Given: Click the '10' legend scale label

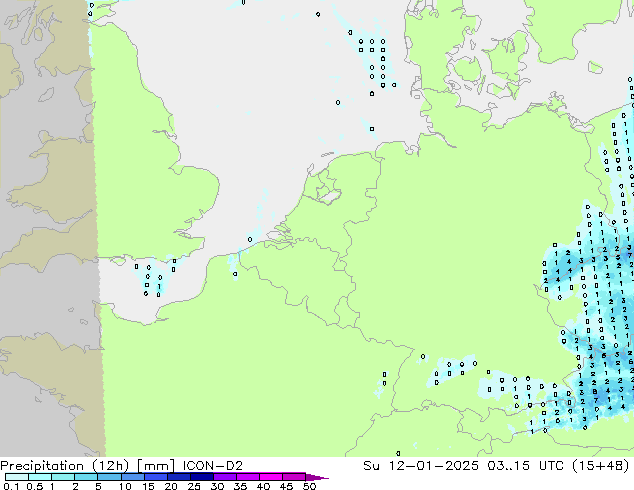Looking at the screenshot, I should click(125, 486).
